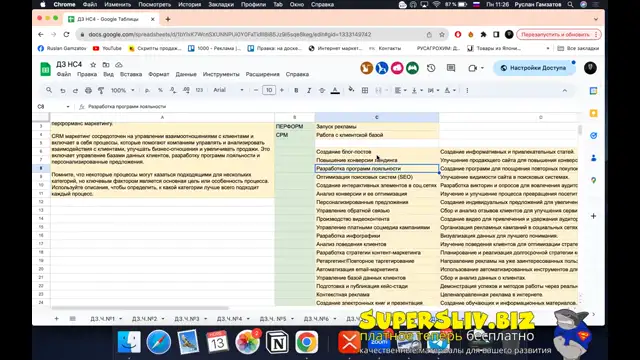
Task: Collapse the menus with the chevron arrow
Action: [565, 90]
